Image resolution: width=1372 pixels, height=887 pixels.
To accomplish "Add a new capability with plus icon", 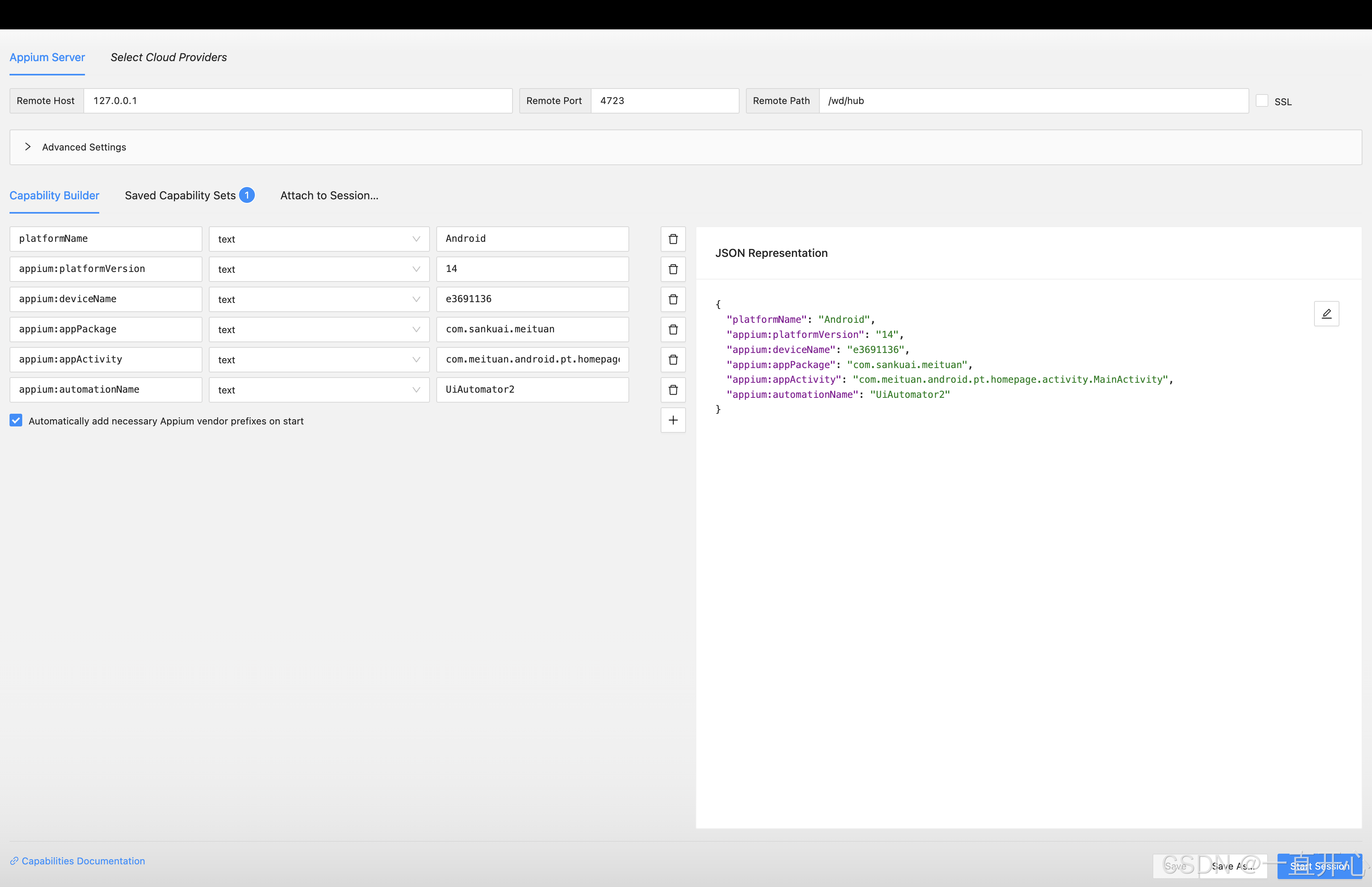I will point(673,420).
